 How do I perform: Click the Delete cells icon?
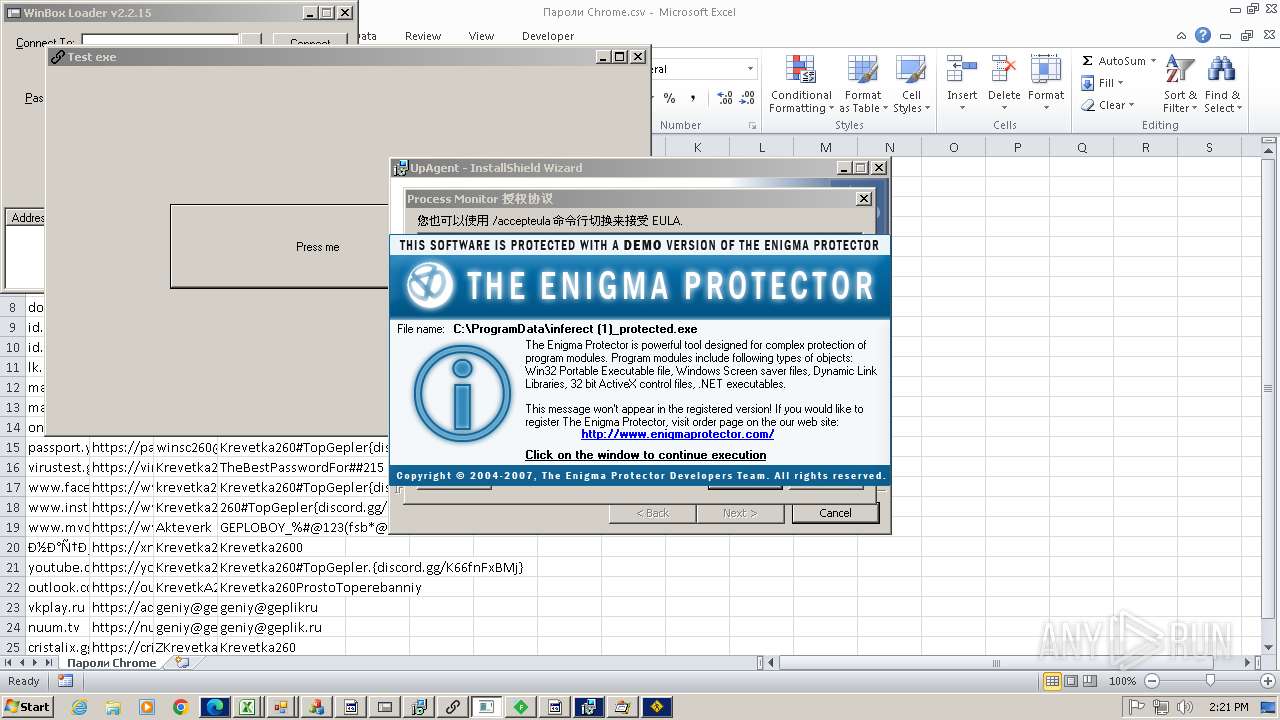click(x=1003, y=70)
